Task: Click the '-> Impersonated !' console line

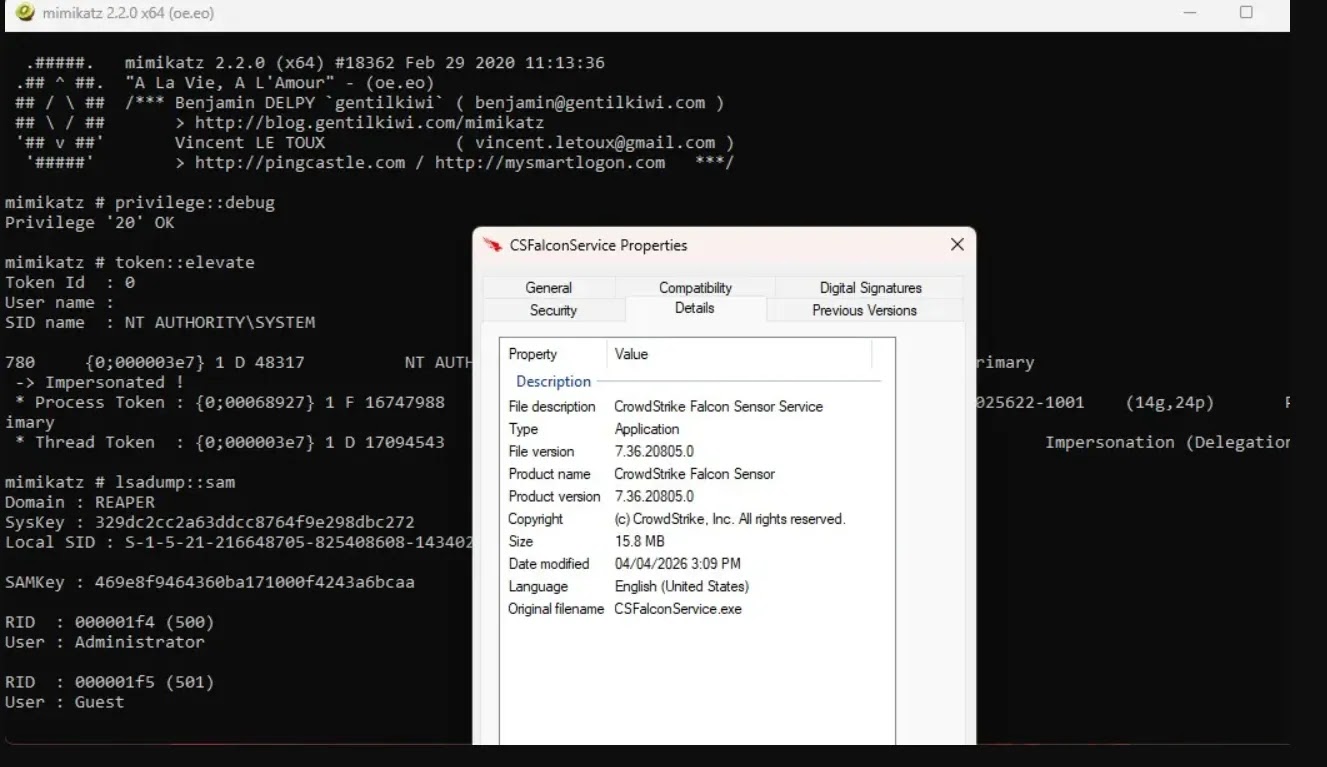Action: (x=100, y=382)
